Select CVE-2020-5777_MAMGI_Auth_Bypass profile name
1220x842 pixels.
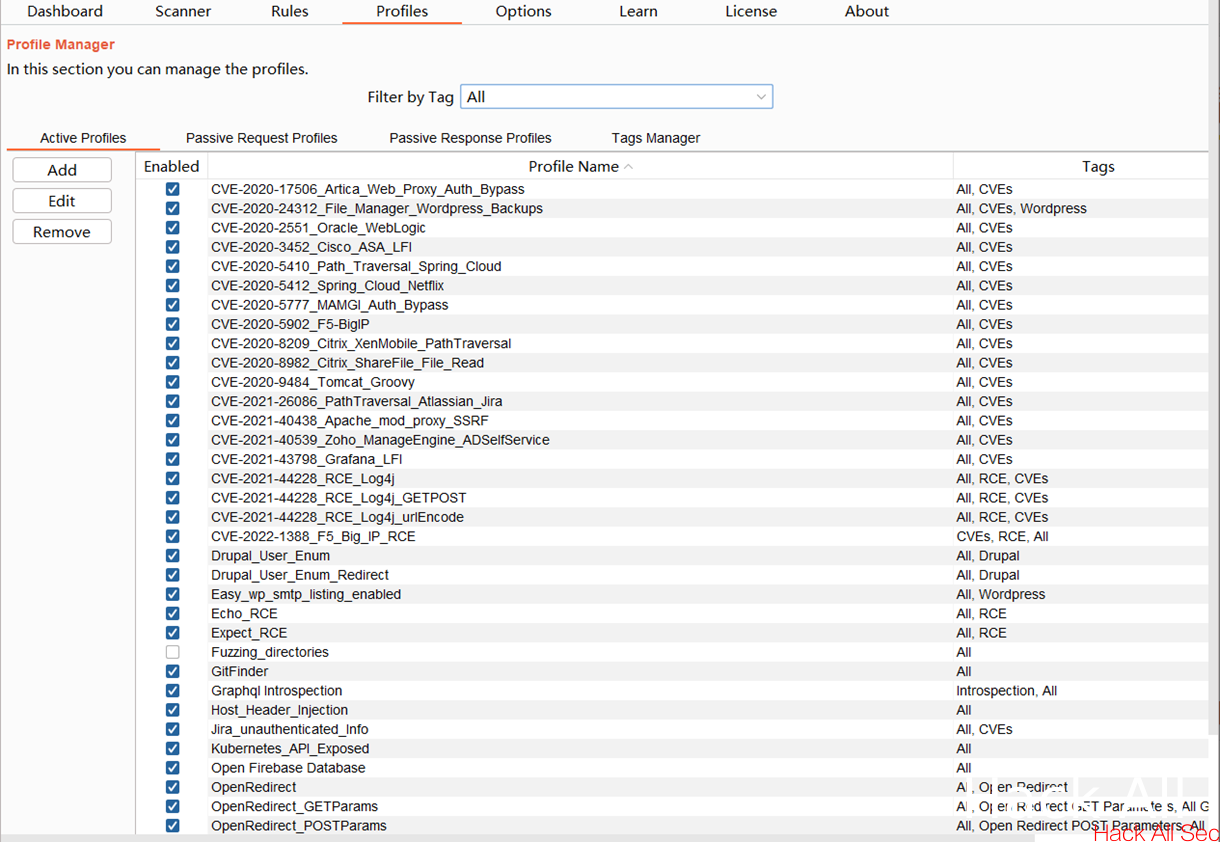(x=330, y=305)
